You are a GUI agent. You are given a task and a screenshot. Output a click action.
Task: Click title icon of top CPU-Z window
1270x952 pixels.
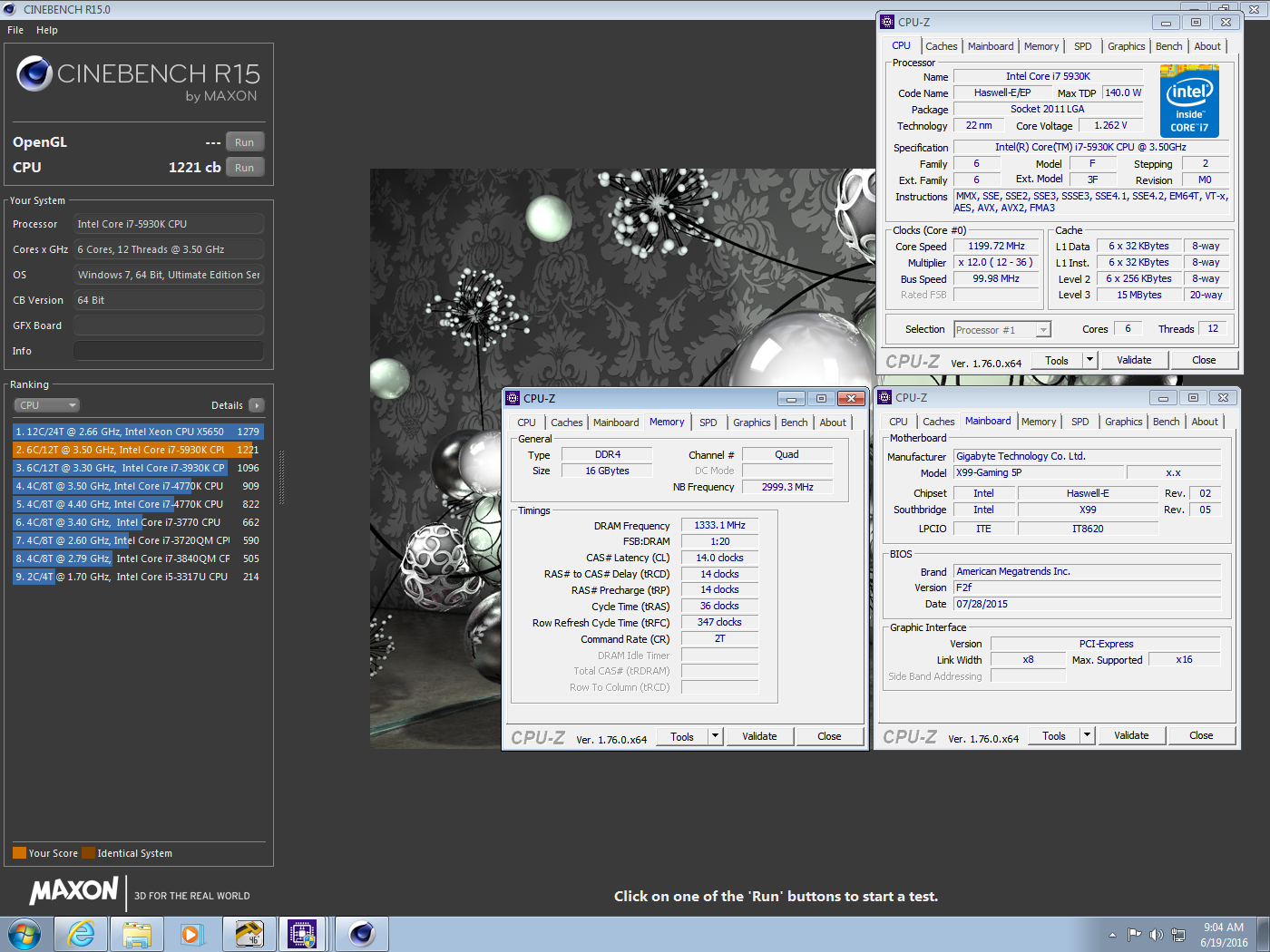tap(887, 22)
